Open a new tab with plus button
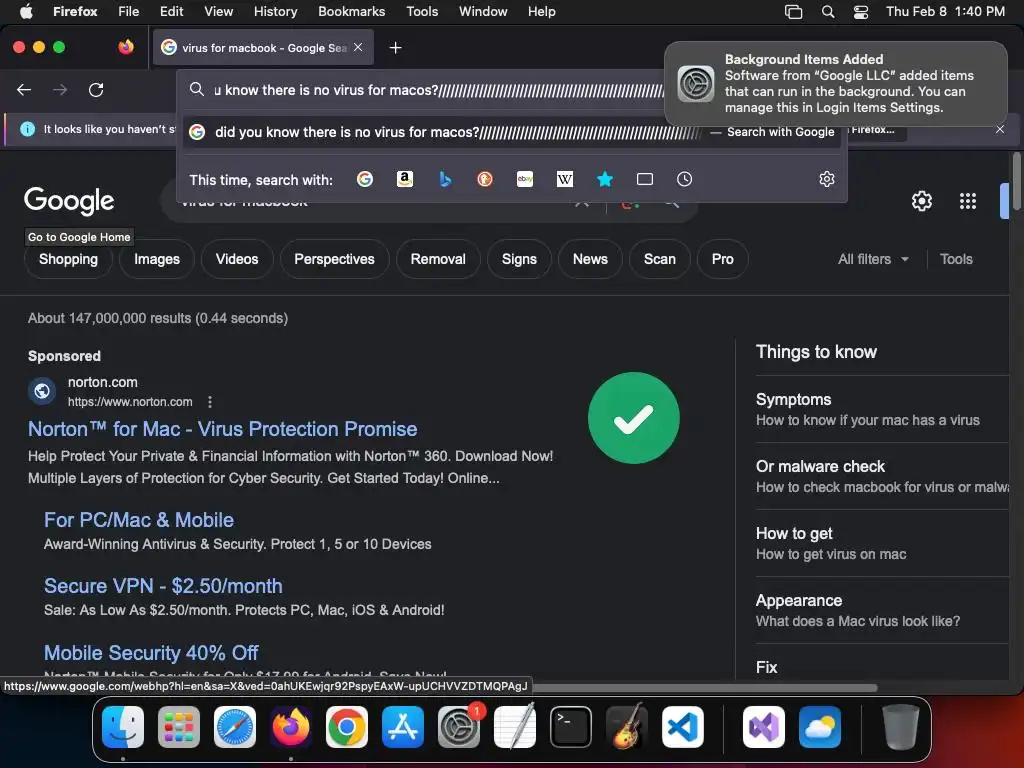Screen dimensions: 1024x768 click(x=395, y=48)
